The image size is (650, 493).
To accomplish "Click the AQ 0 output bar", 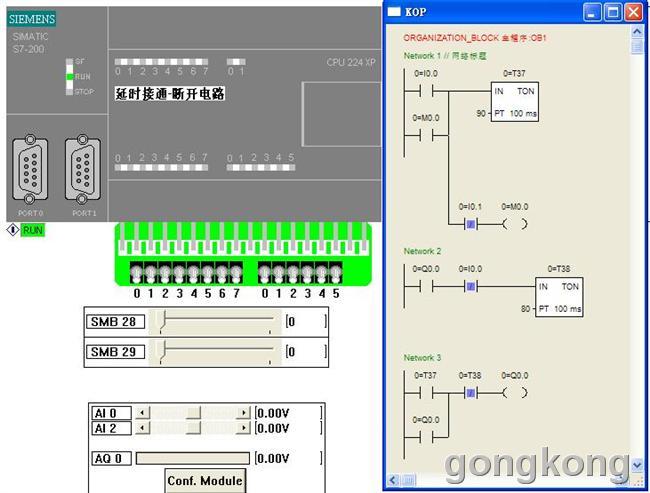I will 193,458.
